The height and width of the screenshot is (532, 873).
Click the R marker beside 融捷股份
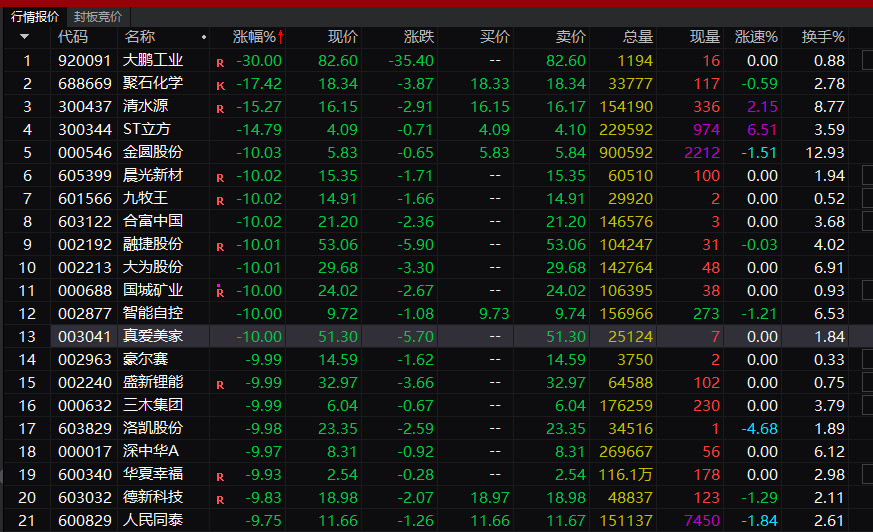220,247
